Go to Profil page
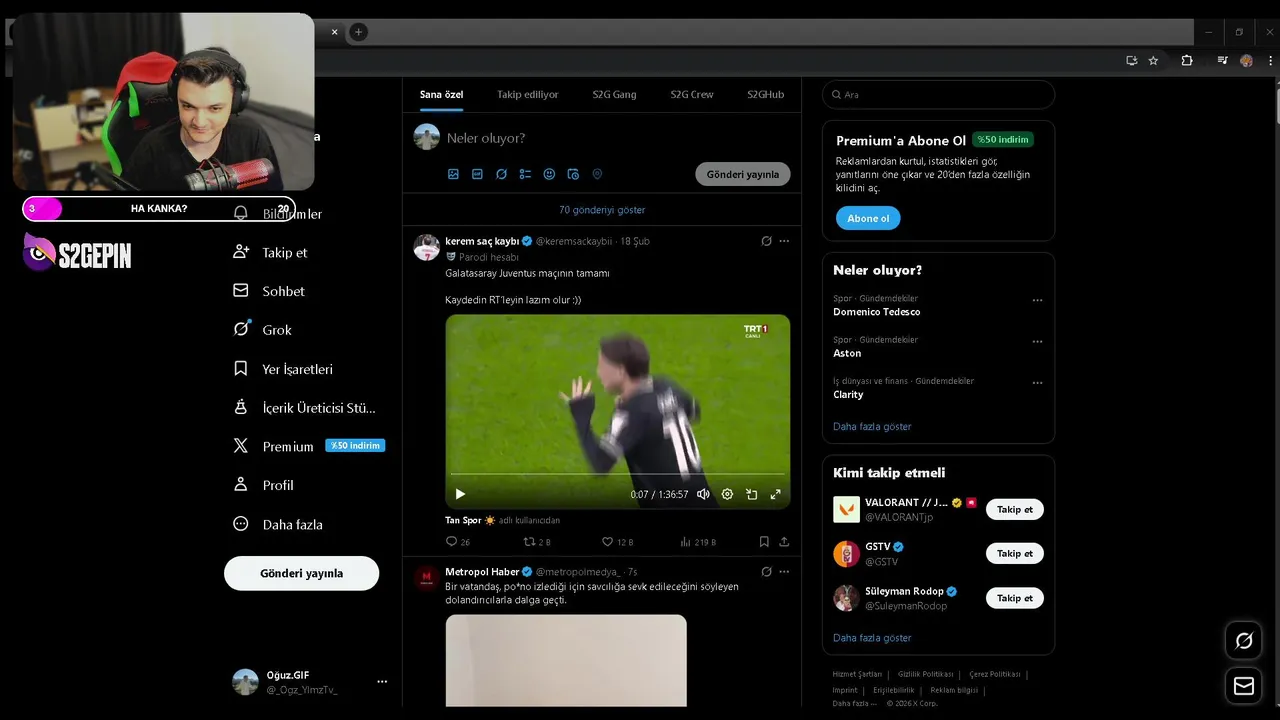This screenshot has width=1280, height=720. (x=263, y=485)
